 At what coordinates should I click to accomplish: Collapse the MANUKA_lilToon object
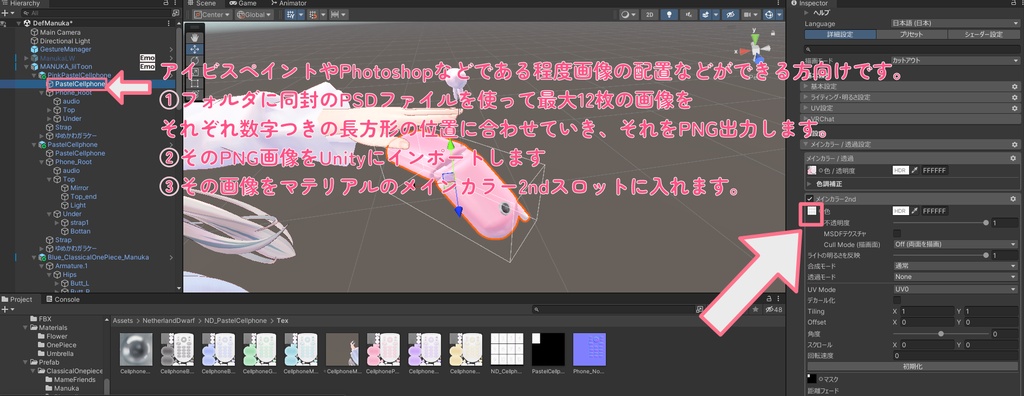(x=27, y=67)
